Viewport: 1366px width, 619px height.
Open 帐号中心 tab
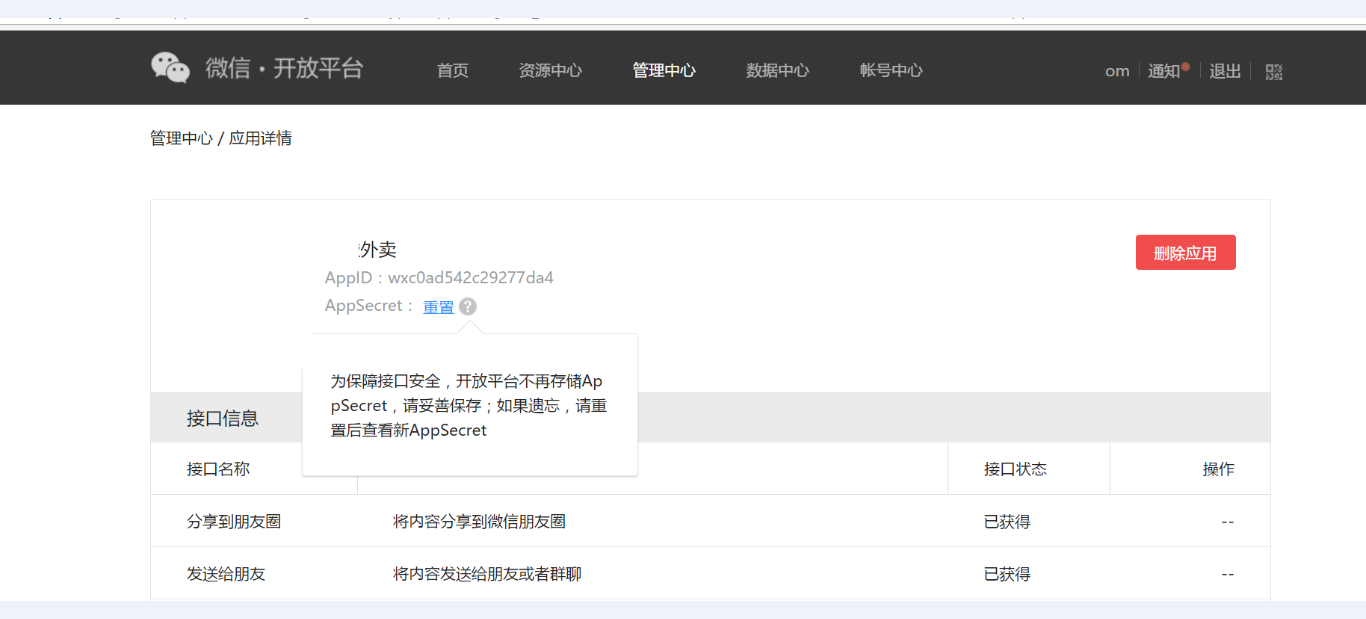click(x=891, y=71)
